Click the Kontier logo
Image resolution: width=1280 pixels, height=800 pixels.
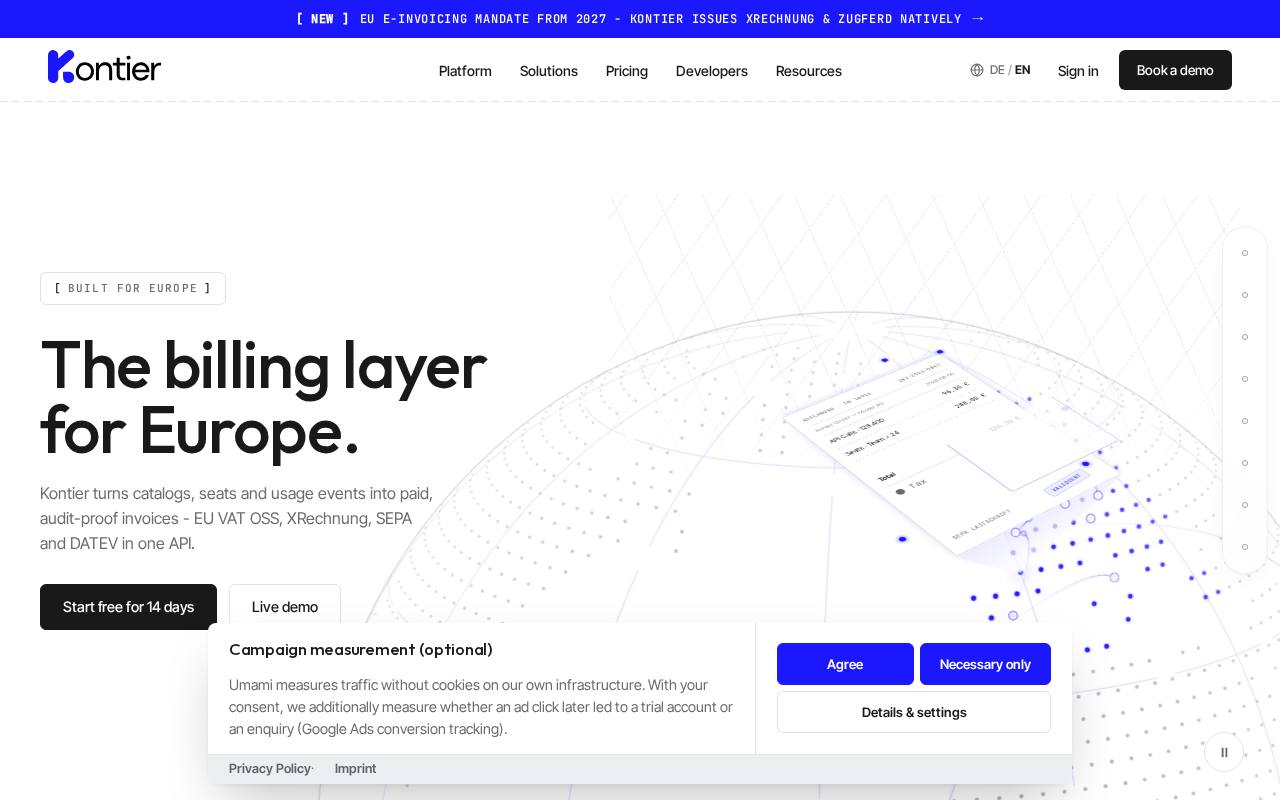coord(104,67)
